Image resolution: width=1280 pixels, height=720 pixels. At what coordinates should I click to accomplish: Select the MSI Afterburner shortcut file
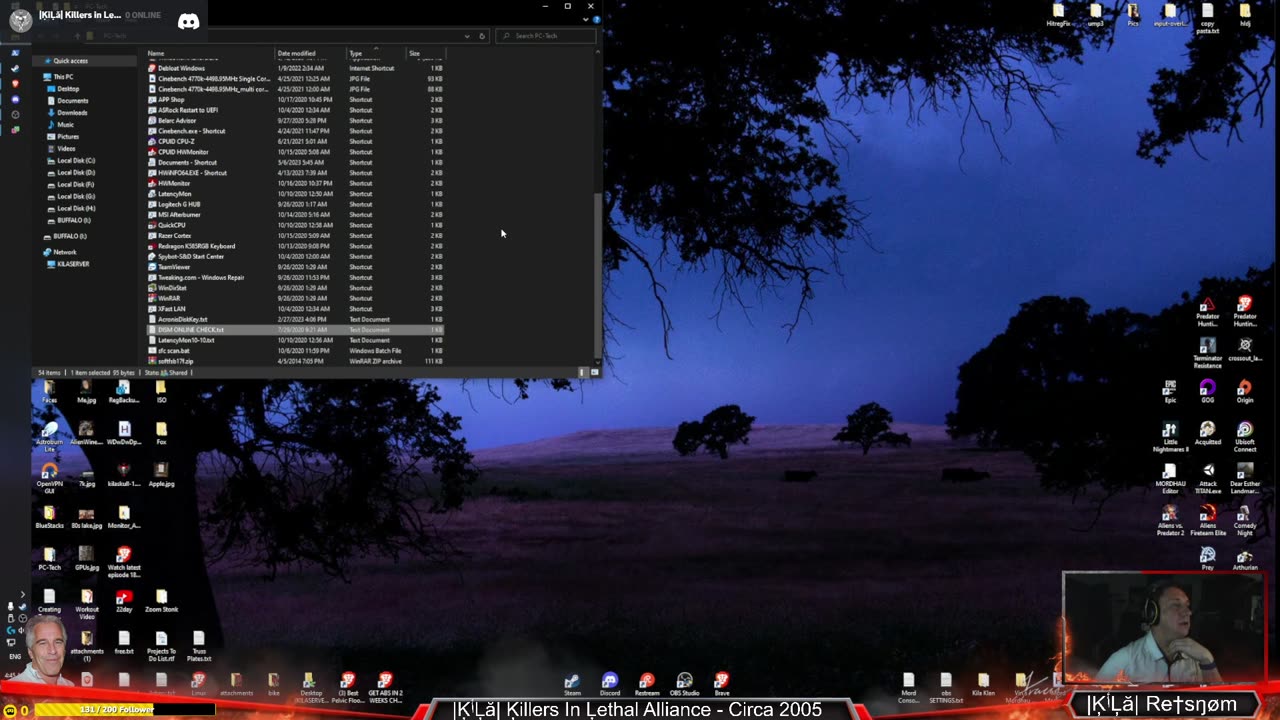pyautogui.click(x=295, y=215)
